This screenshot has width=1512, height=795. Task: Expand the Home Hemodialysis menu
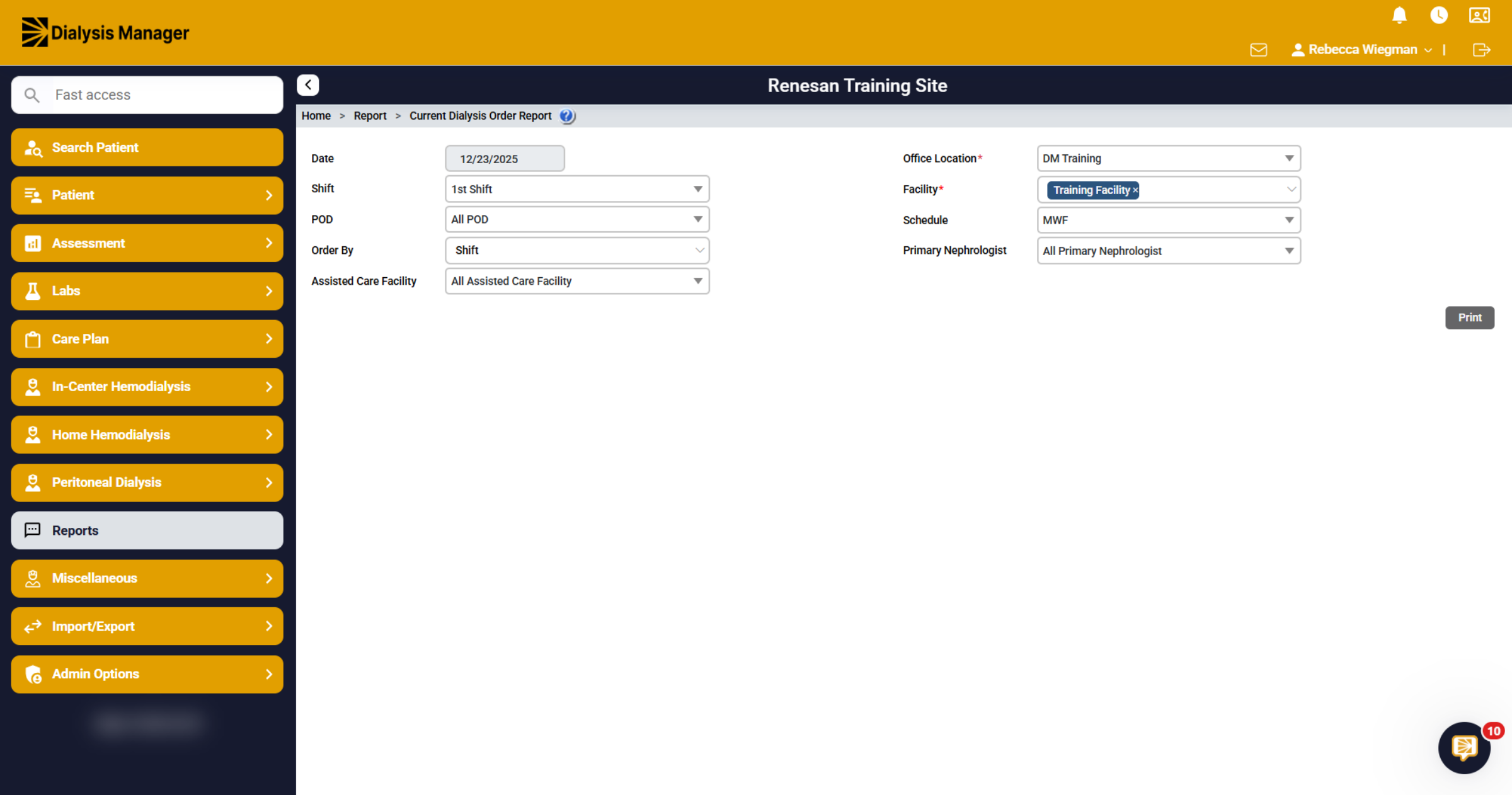(x=147, y=435)
